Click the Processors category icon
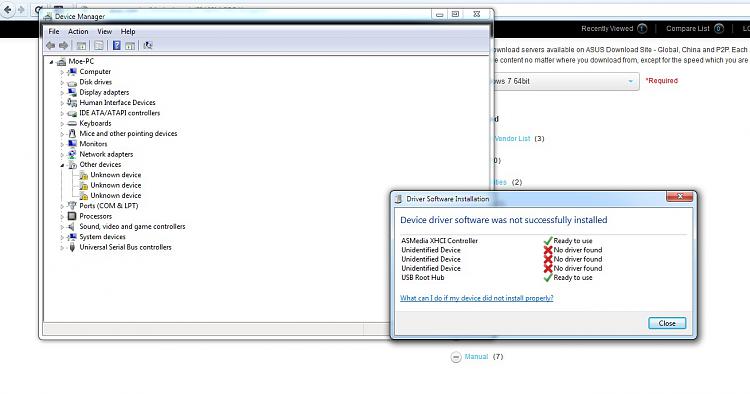The height and width of the screenshot is (394, 750). (x=72, y=216)
